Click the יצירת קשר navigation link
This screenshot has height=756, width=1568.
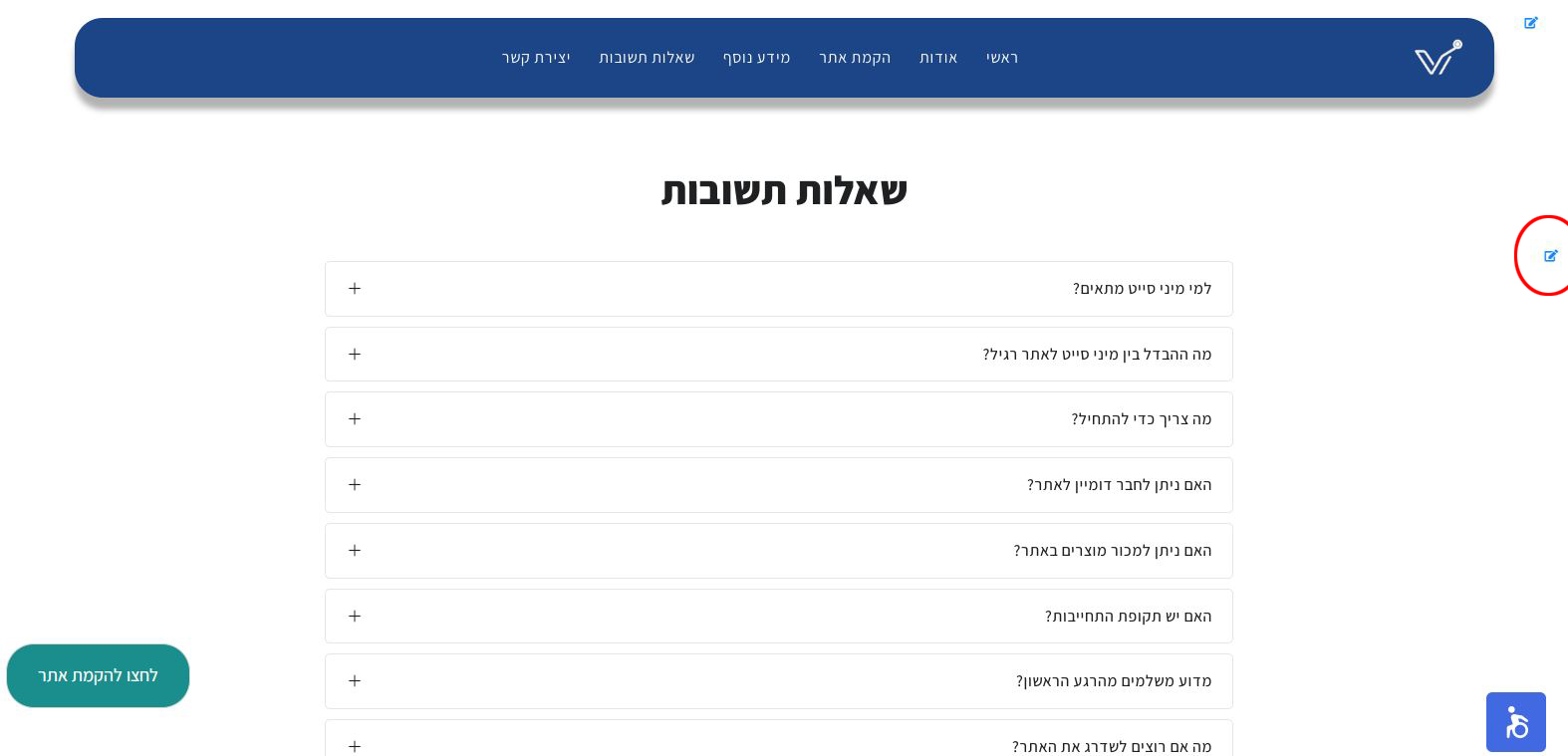pos(536,58)
